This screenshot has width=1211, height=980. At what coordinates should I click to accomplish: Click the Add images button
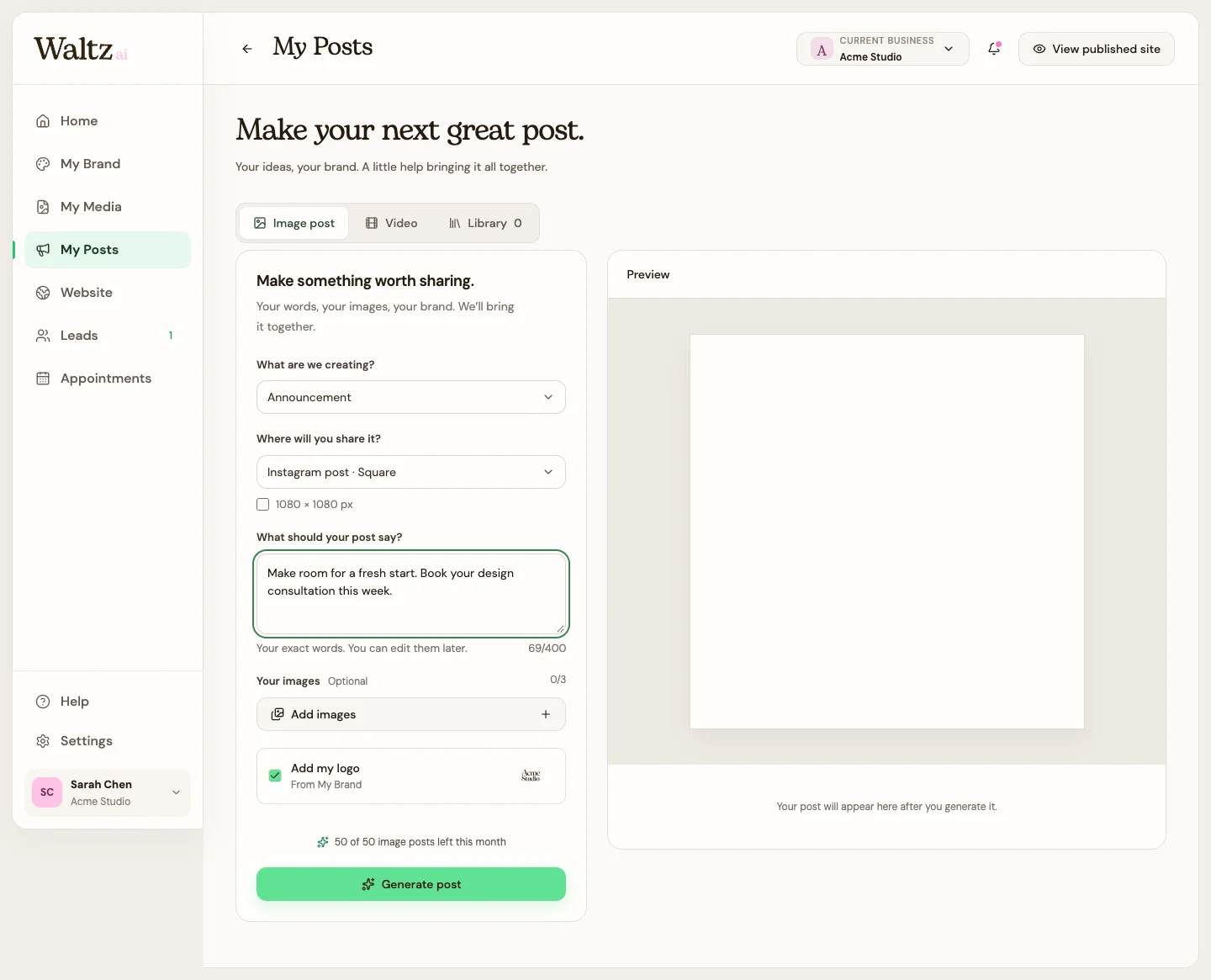click(411, 714)
